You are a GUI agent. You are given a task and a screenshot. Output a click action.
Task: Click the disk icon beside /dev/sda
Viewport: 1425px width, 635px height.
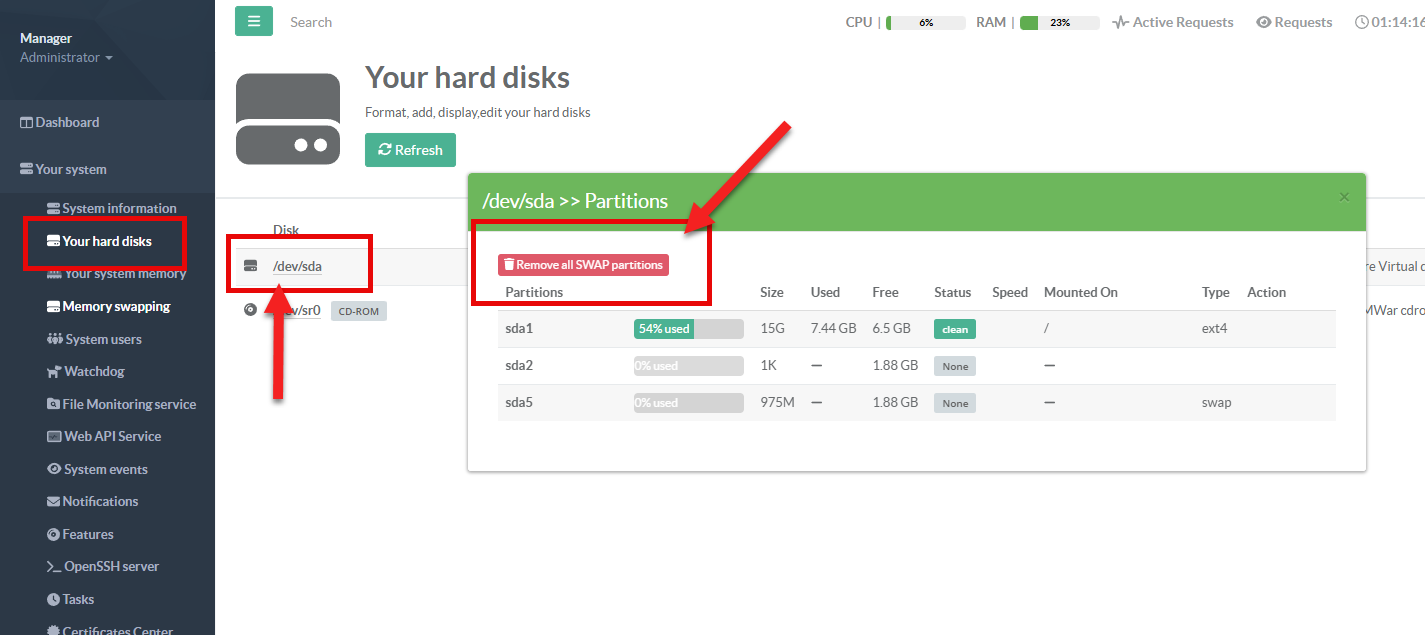251,266
